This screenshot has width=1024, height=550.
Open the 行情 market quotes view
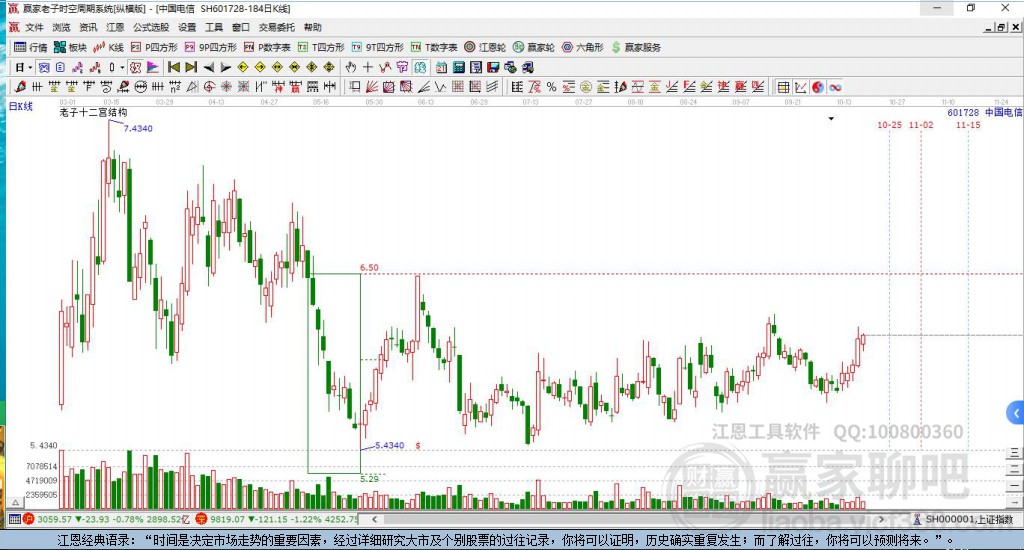(x=30, y=47)
